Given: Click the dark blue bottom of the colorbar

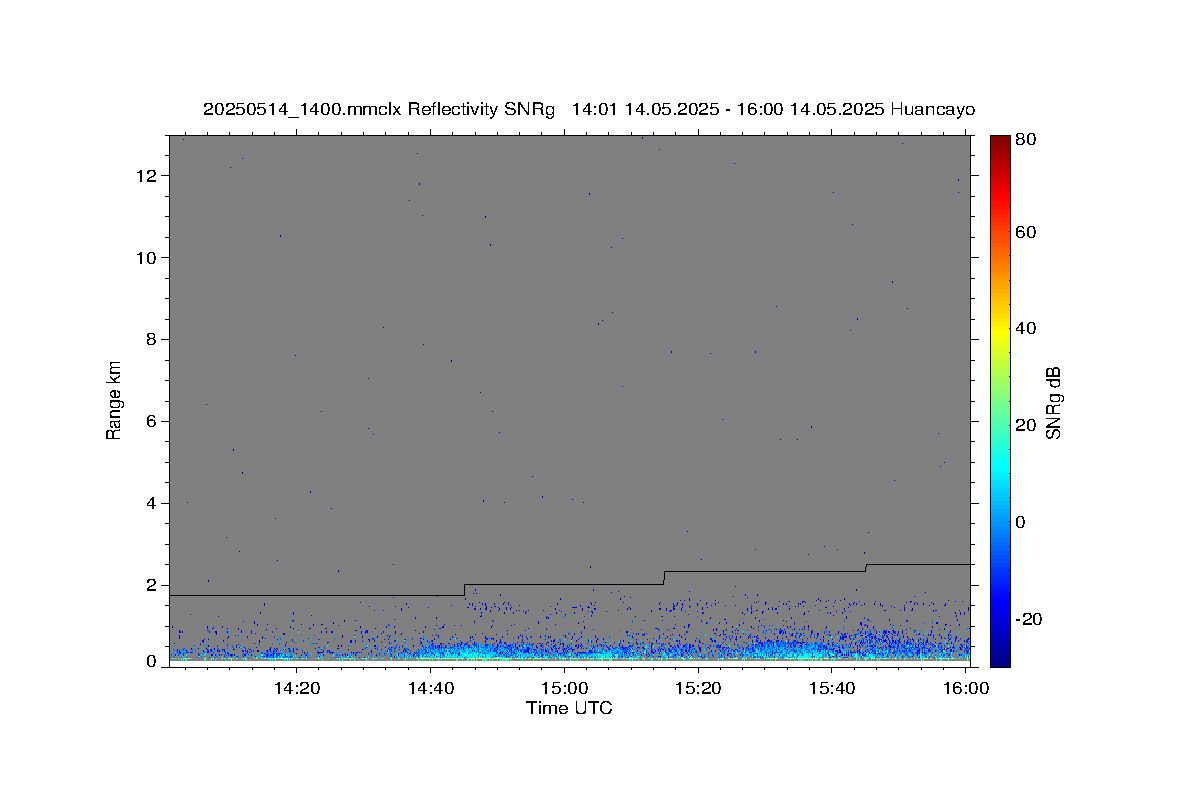Looking at the screenshot, I should [x=1000, y=658].
